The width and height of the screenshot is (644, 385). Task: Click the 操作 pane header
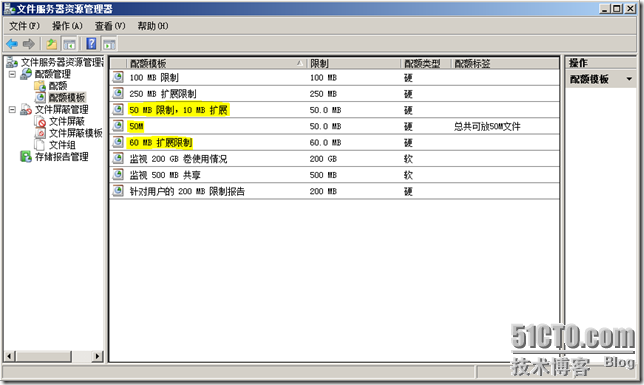pos(600,63)
